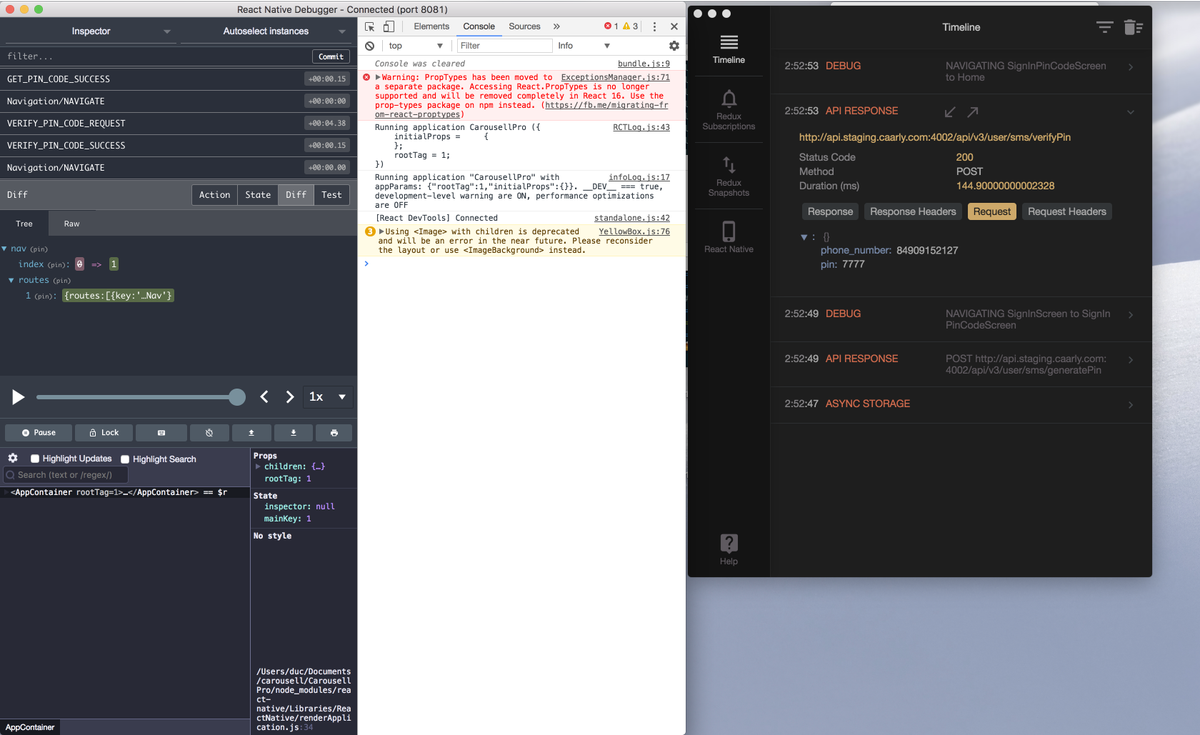The width and height of the screenshot is (1200, 735).
Task: Collapse the routes tree node
Action: 11,280
